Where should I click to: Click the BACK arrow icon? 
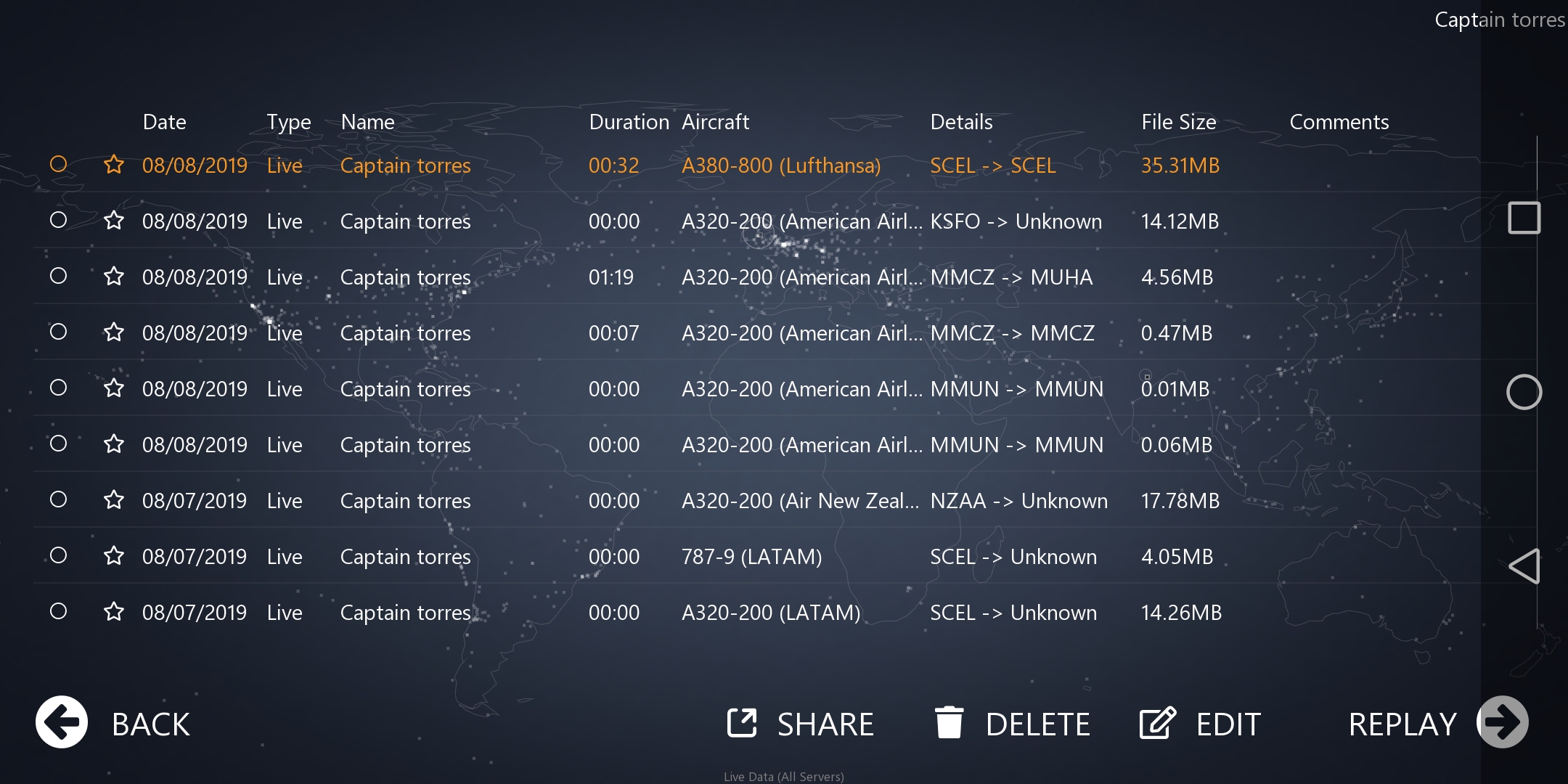[x=62, y=722]
